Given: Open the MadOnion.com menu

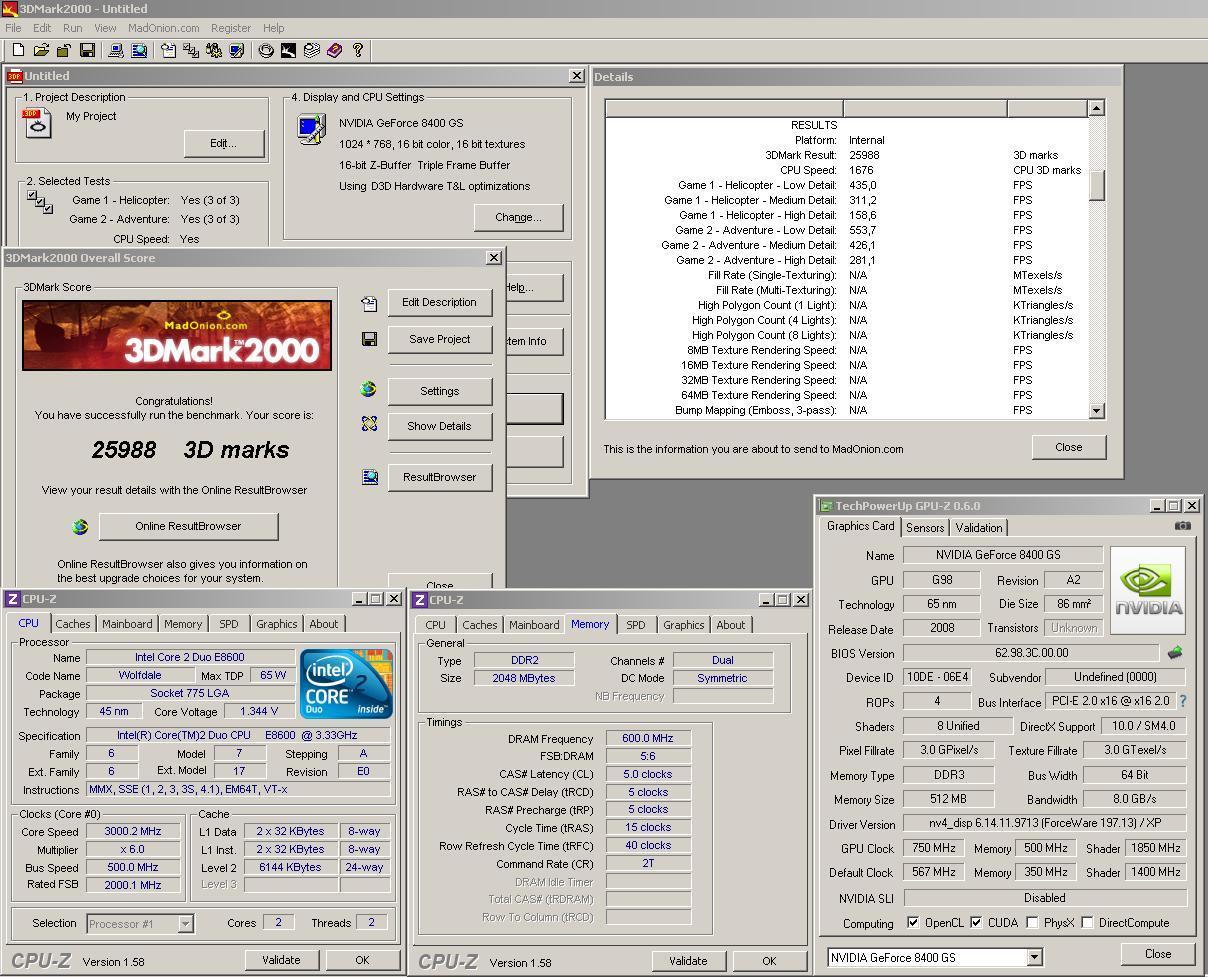Looking at the screenshot, I should pos(163,28).
